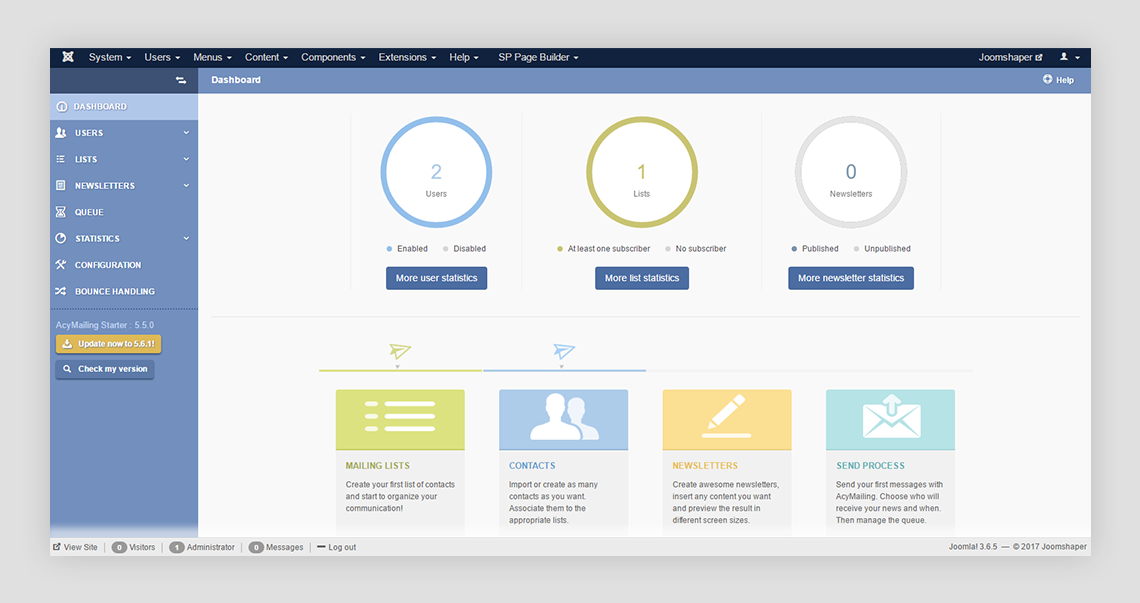
Task: Open the Mailing Lists tile icon
Action: (x=400, y=419)
